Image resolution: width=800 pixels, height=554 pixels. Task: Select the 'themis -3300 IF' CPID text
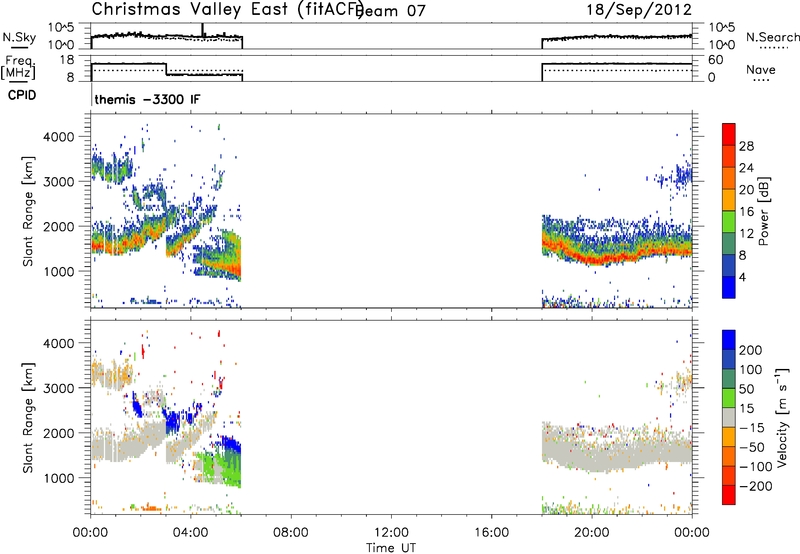pos(147,99)
